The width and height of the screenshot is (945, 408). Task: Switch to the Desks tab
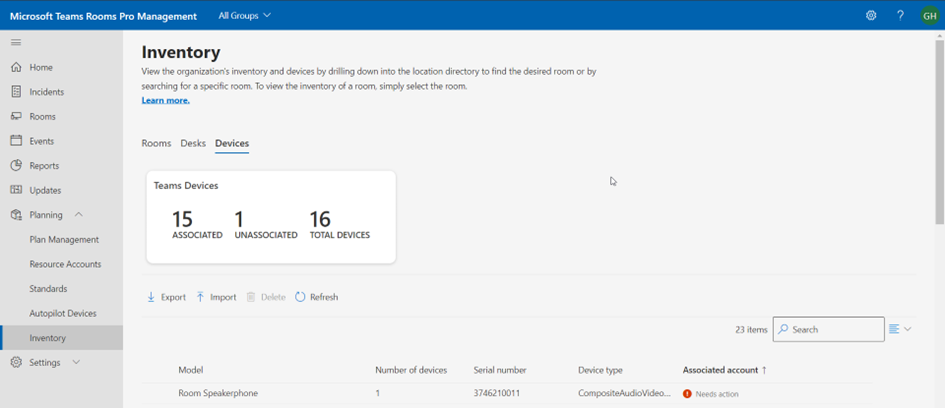click(x=193, y=143)
